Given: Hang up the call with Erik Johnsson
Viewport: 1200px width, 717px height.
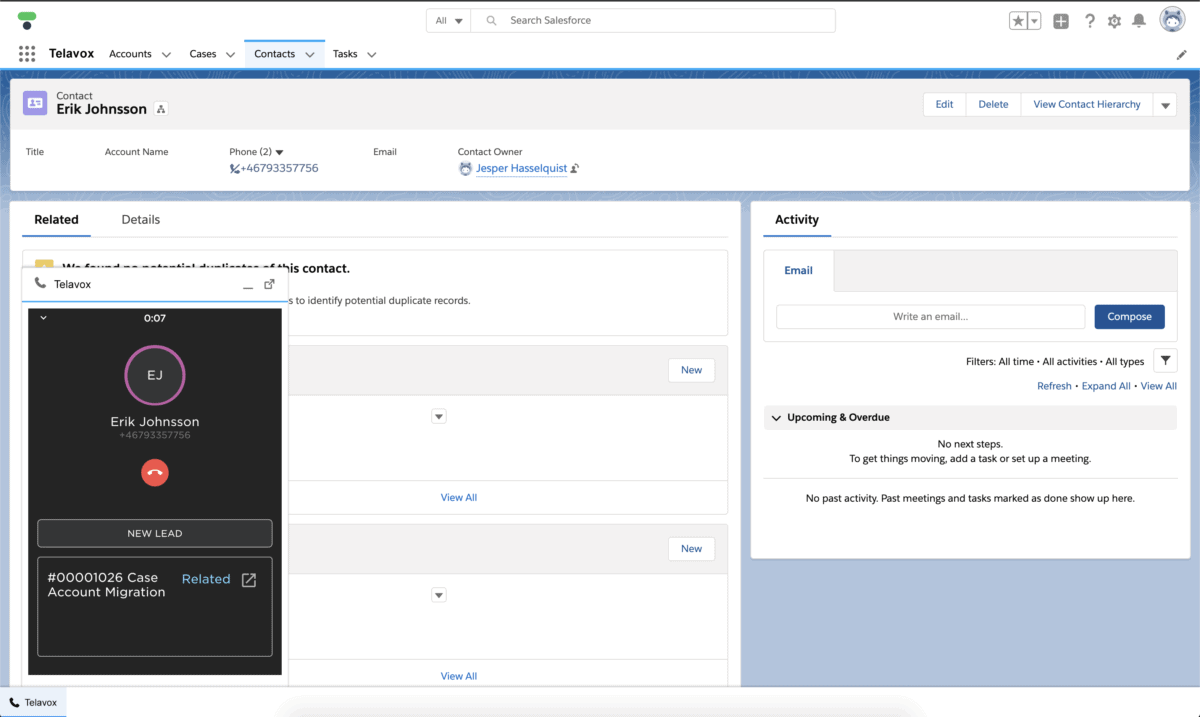Looking at the screenshot, I should pos(155,473).
